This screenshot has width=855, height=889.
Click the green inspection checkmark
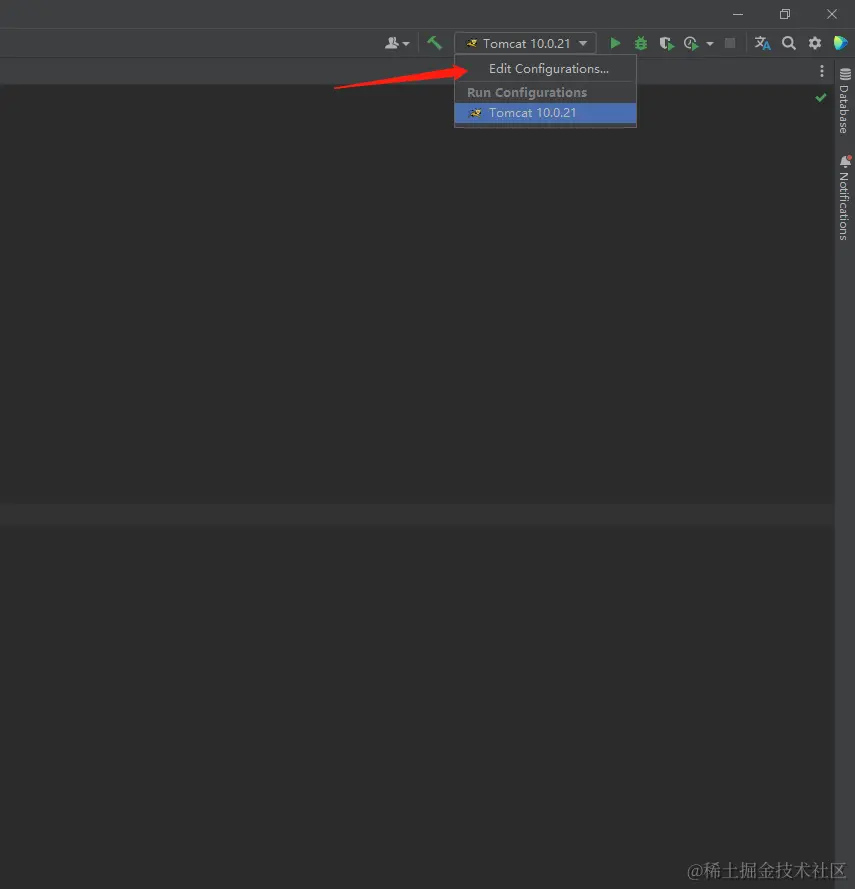click(x=820, y=98)
